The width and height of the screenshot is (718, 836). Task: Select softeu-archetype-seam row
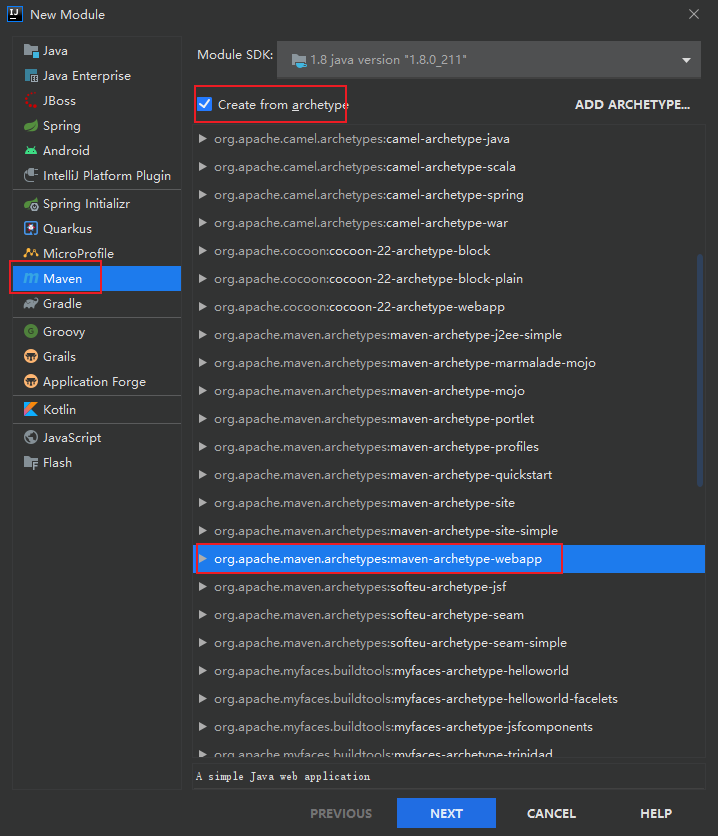(449, 615)
